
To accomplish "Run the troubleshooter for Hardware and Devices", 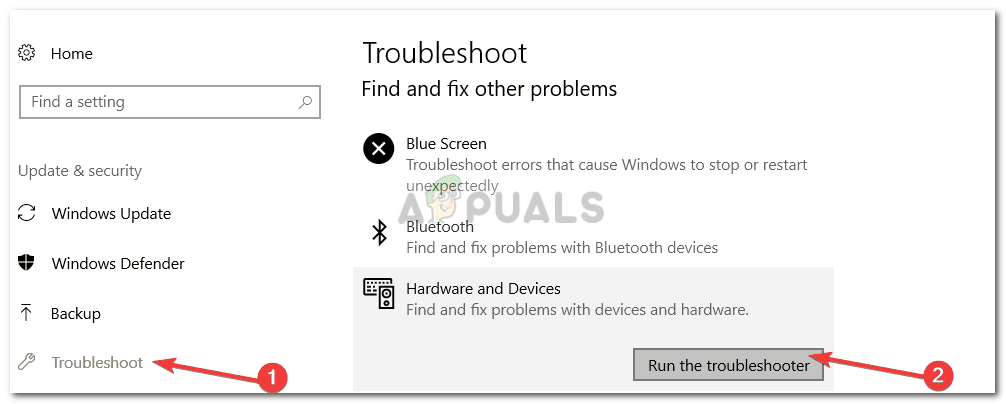I will 728,366.
